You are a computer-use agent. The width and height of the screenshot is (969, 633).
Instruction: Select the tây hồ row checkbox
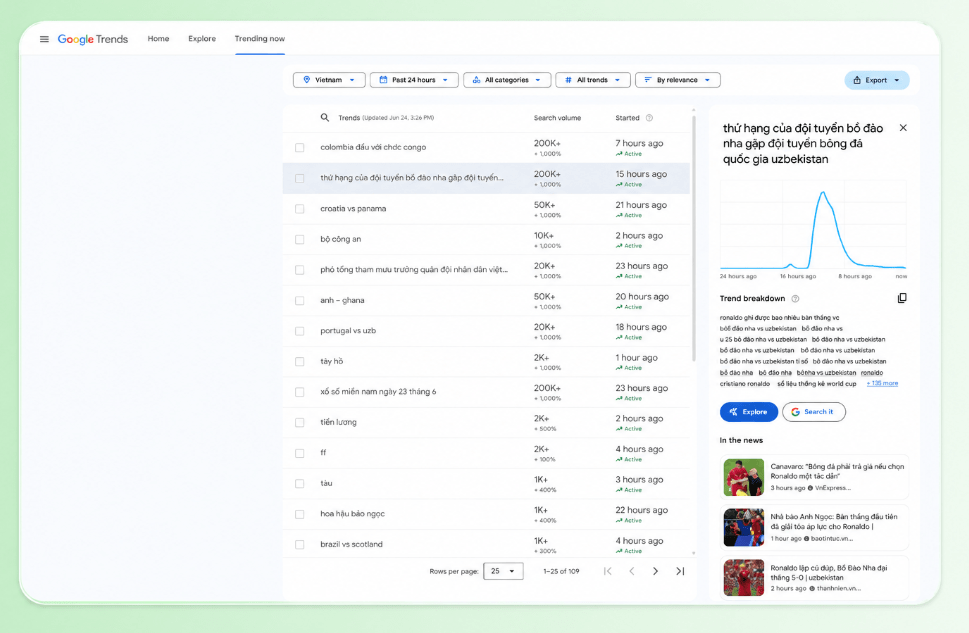pyautogui.click(x=300, y=362)
